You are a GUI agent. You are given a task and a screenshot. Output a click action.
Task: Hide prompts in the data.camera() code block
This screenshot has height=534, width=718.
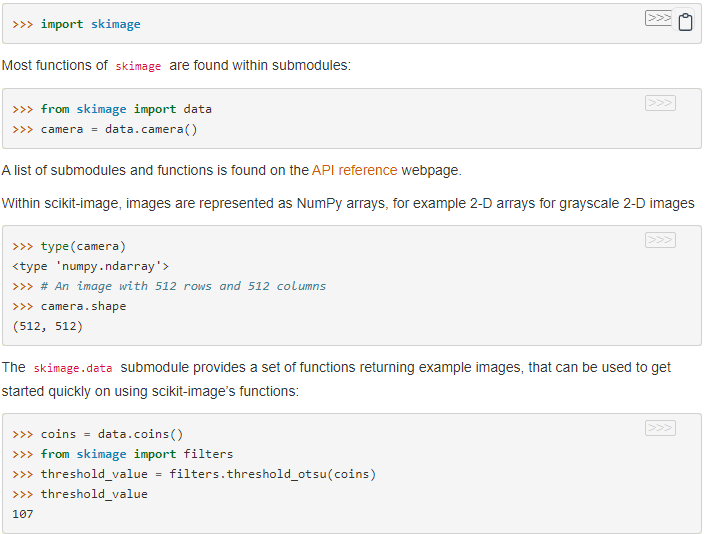pyautogui.click(x=660, y=103)
